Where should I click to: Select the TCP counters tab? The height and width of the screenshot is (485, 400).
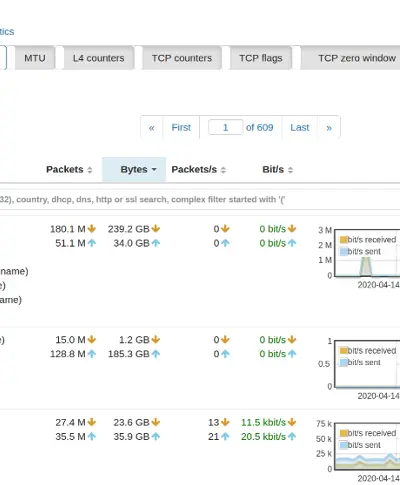coord(182,58)
